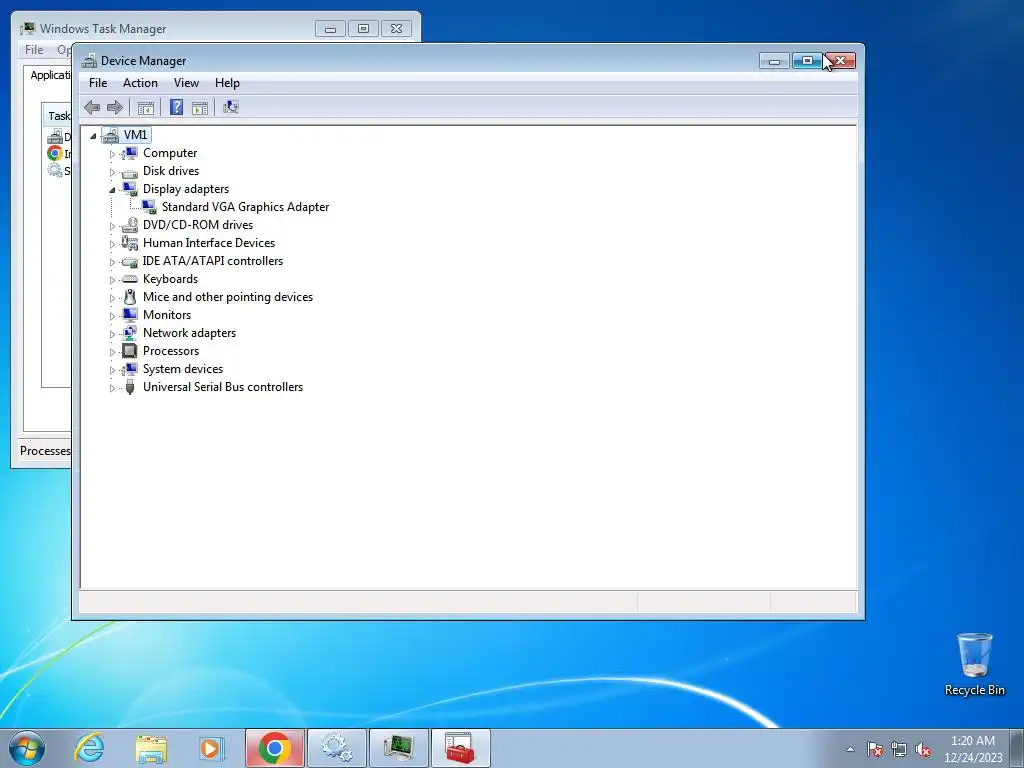1024x768 pixels.
Task: Toggle the console tree toolbar icon
Action: tap(146, 108)
